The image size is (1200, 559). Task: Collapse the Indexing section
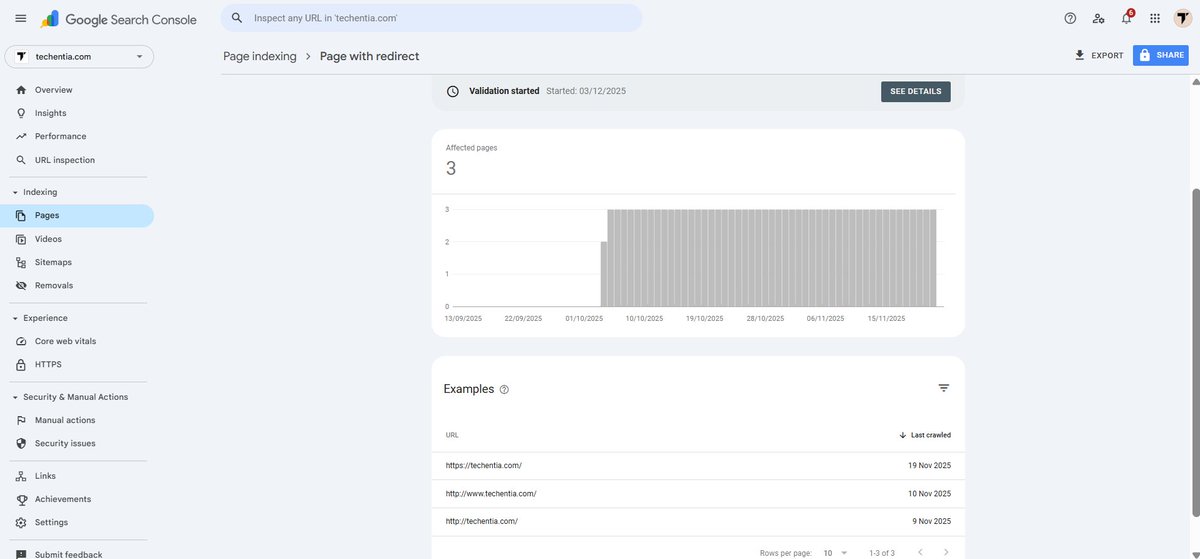pyautogui.click(x=15, y=192)
